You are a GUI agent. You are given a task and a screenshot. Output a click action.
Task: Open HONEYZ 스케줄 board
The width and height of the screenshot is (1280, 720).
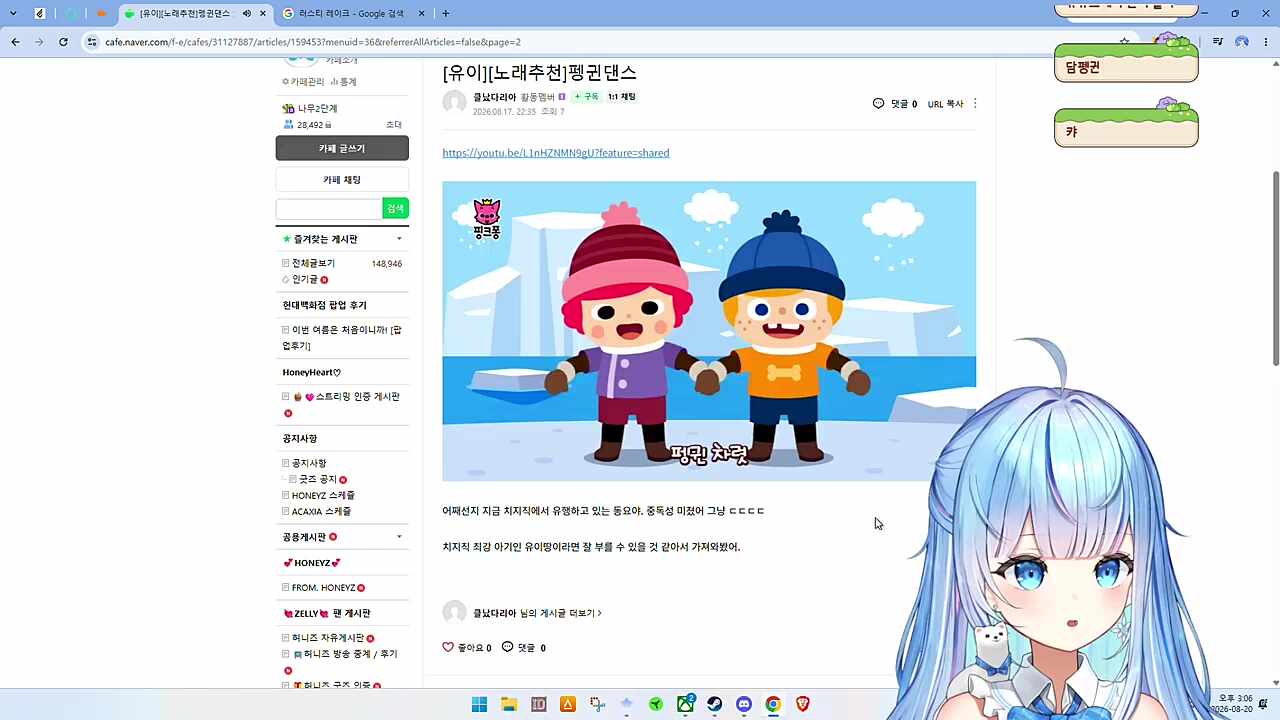(323, 495)
